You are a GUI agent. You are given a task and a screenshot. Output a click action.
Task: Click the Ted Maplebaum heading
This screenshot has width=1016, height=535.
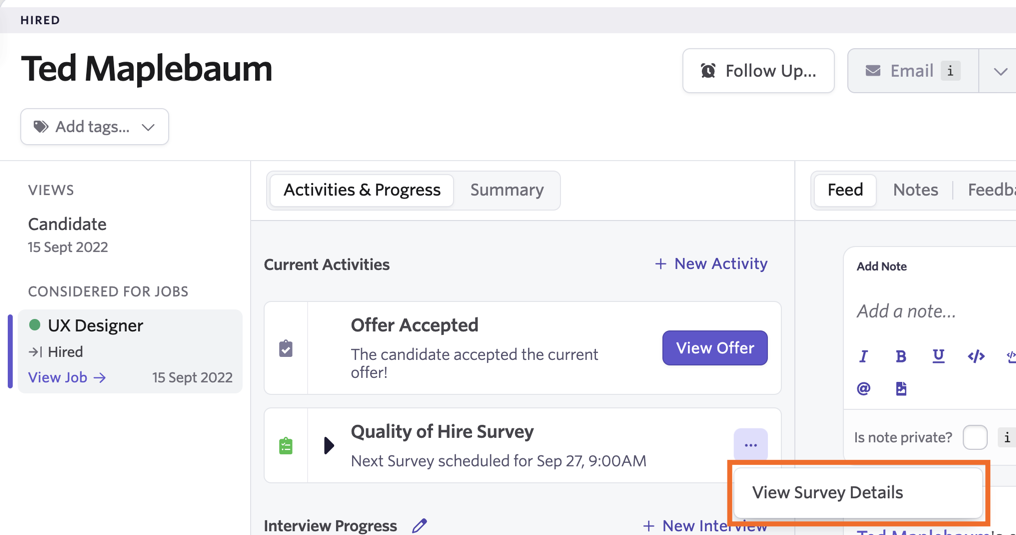click(146, 69)
